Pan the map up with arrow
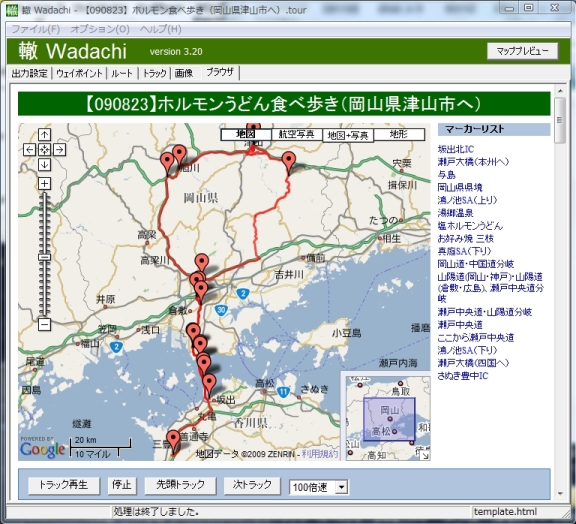 (44, 135)
